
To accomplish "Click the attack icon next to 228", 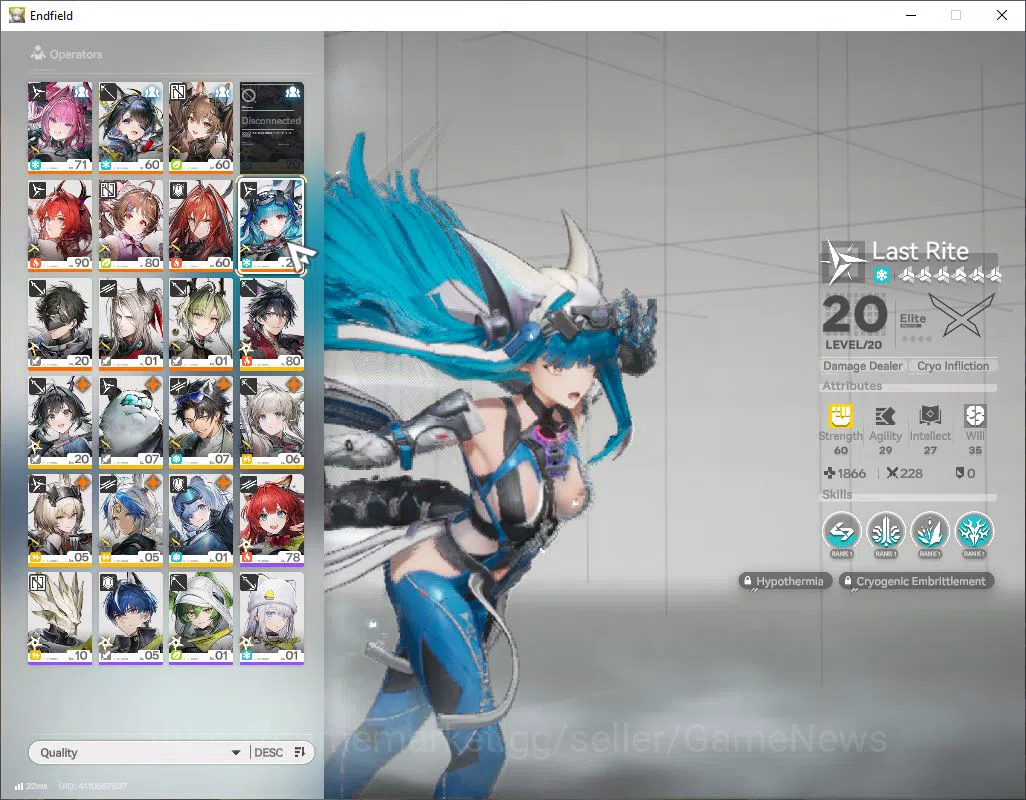I will (x=892, y=473).
